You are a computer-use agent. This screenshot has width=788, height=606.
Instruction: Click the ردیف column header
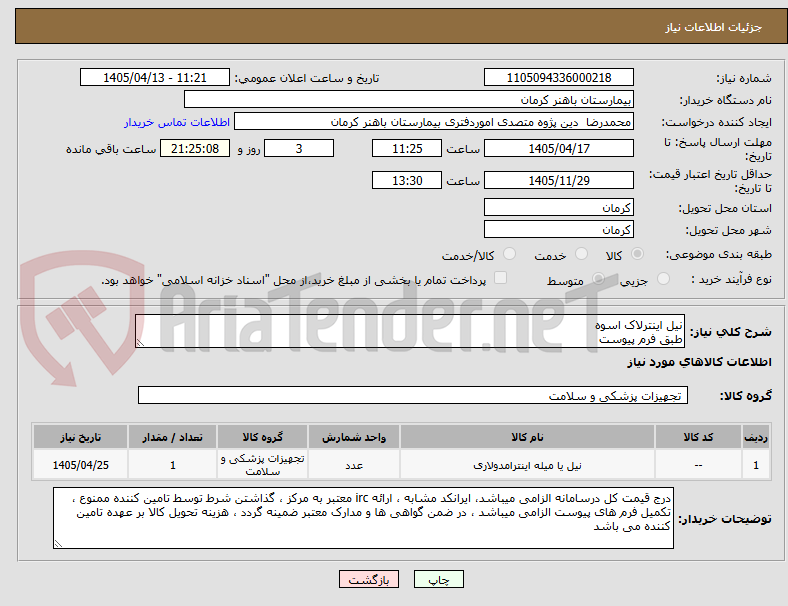(x=755, y=437)
